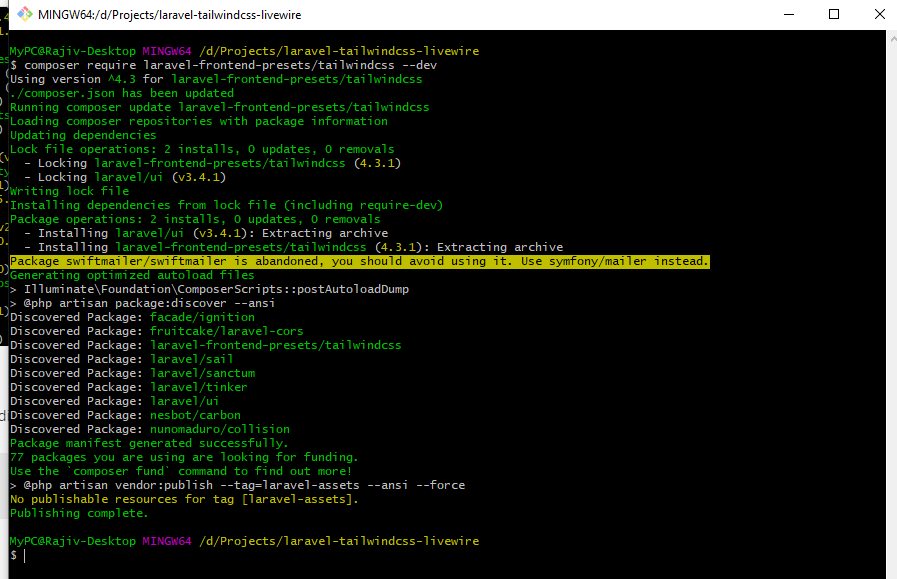Image resolution: width=897 pixels, height=579 pixels.
Task: Click the 'laravel/sanctum' discovered package text
Action: (203, 373)
